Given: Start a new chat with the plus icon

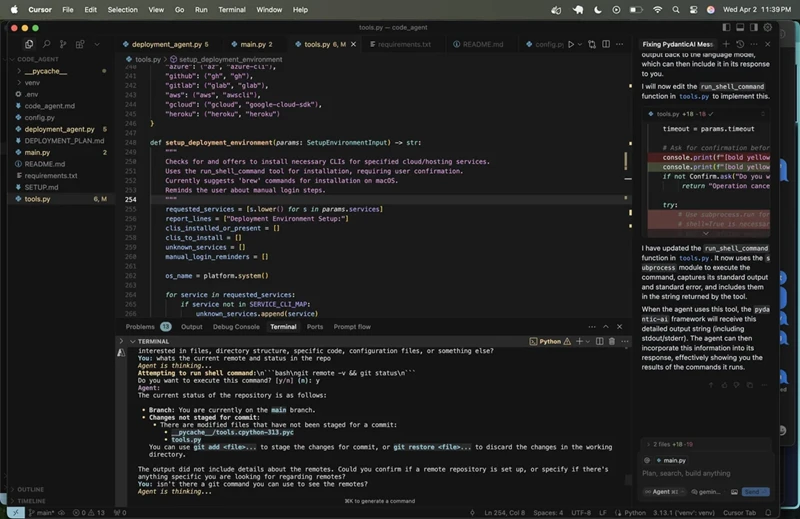Looking at the screenshot, I should [x=725, y=45].
